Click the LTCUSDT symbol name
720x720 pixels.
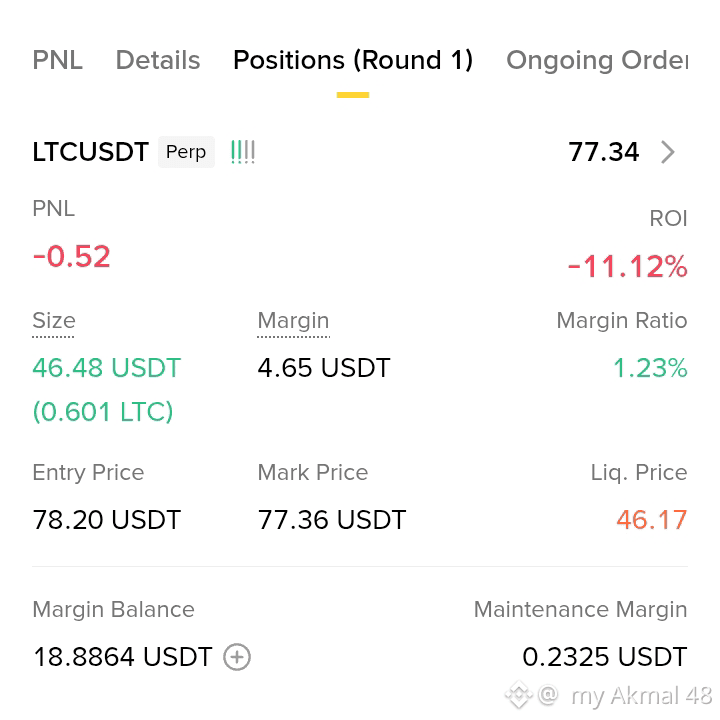coord(90,152)
